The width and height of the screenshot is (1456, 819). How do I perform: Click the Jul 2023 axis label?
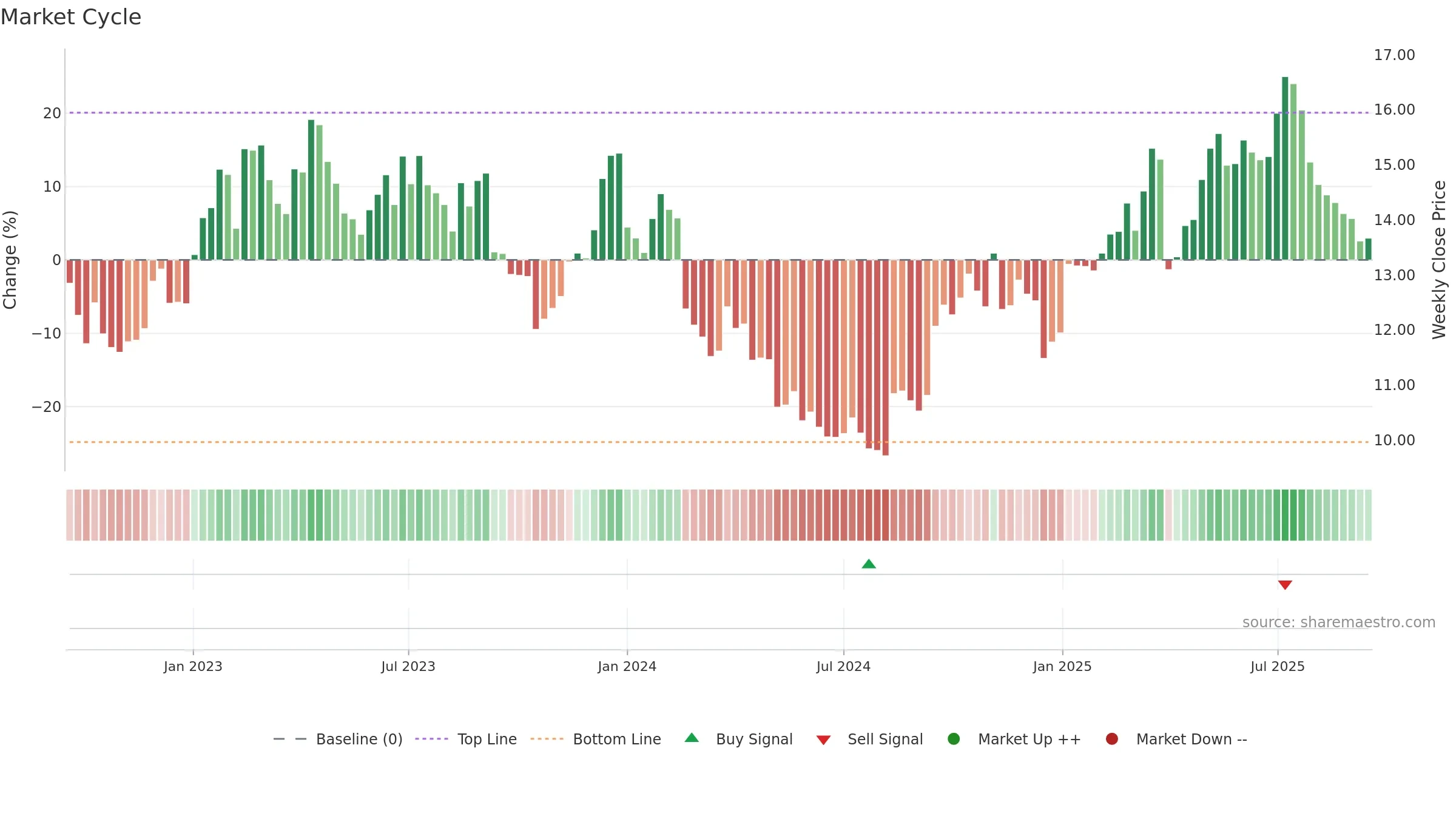point(408,666)
